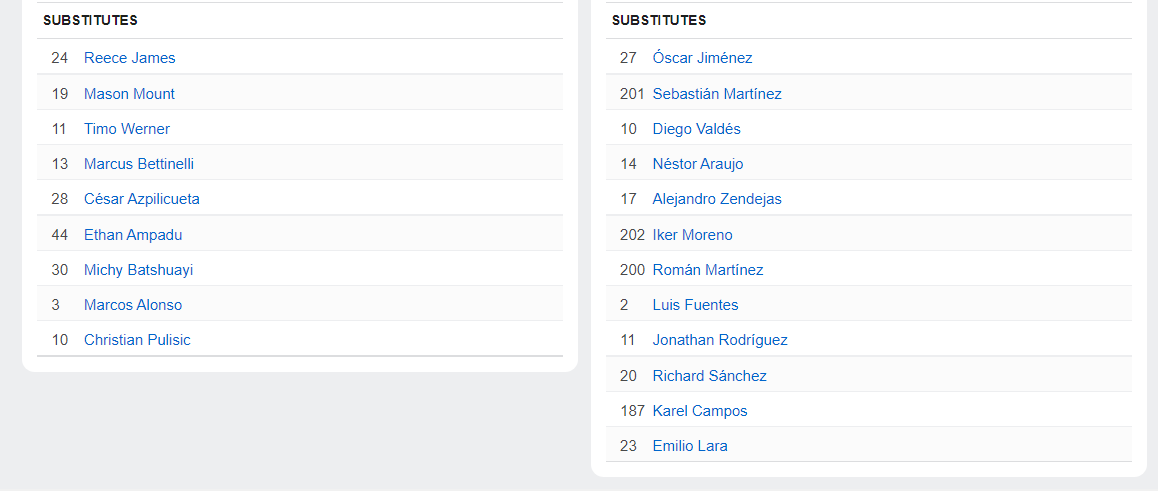This screenshot has width=1158, height=491.
Task: Open Marcus Bettinelli's profile
Action: pyautogui.click(x=138, y=164)
